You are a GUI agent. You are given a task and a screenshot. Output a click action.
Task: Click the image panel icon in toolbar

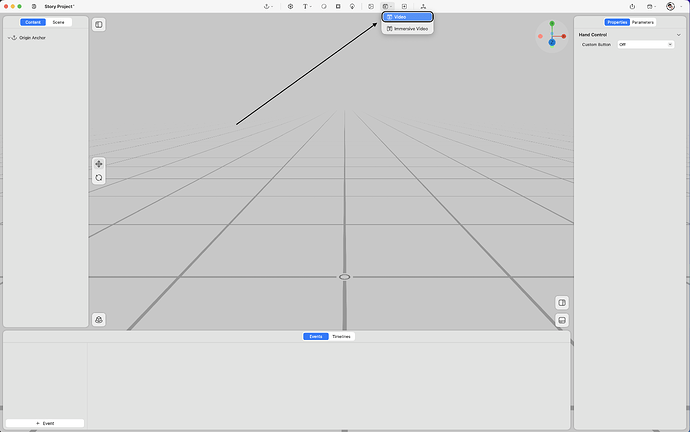pyautogui.click(x=371, y=7)
